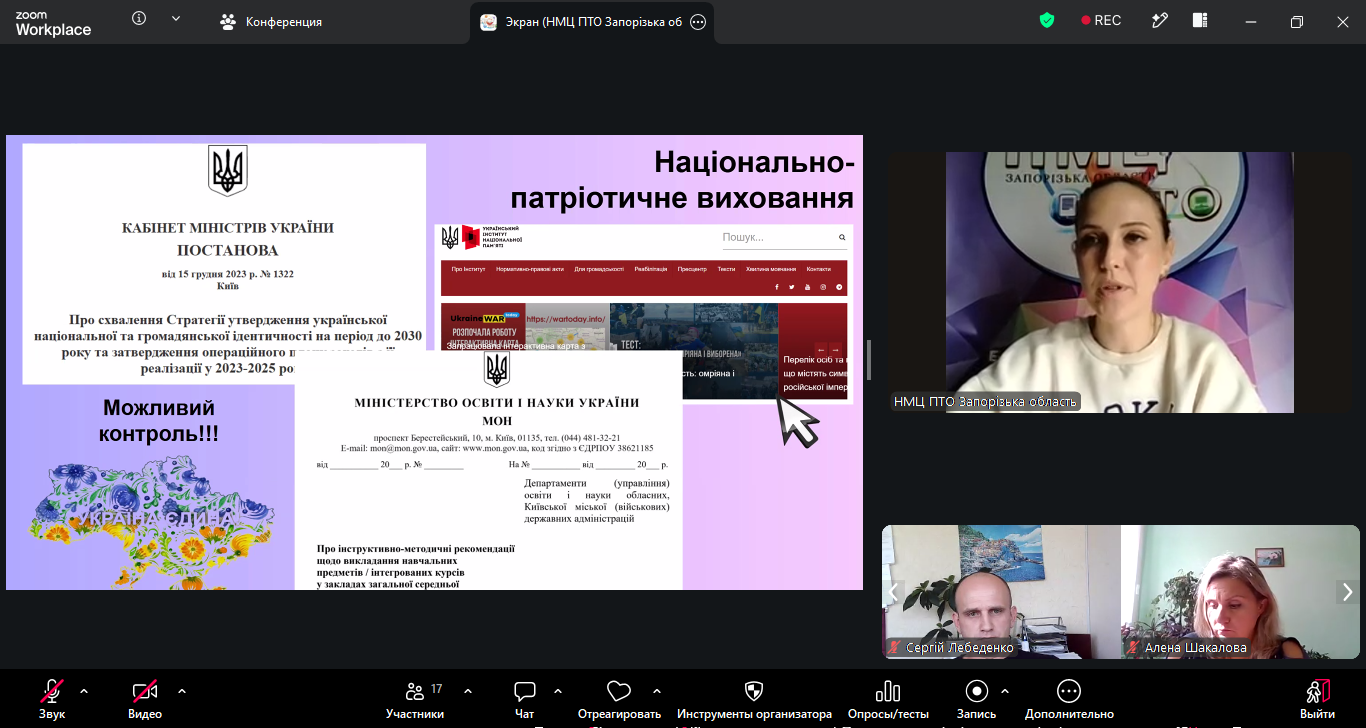This screenshot has width=1366, height=728.
Task: Switch to the Конференция tab
Action: tap(271, 21)
